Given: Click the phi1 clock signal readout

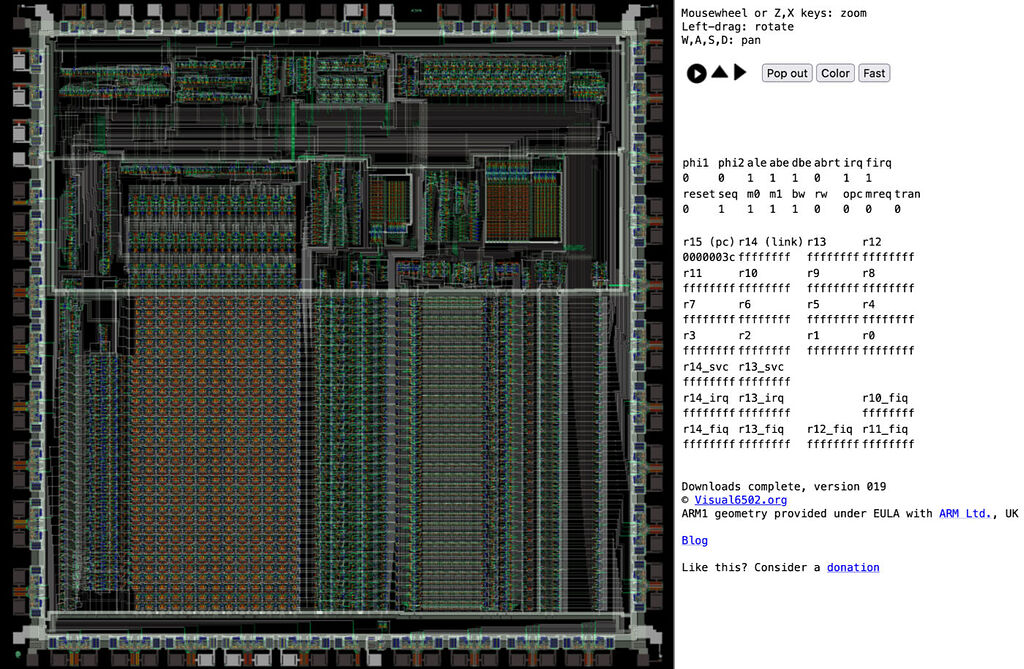Looking at the screenshot, I should pyautogui.click(x=694, y=162).
